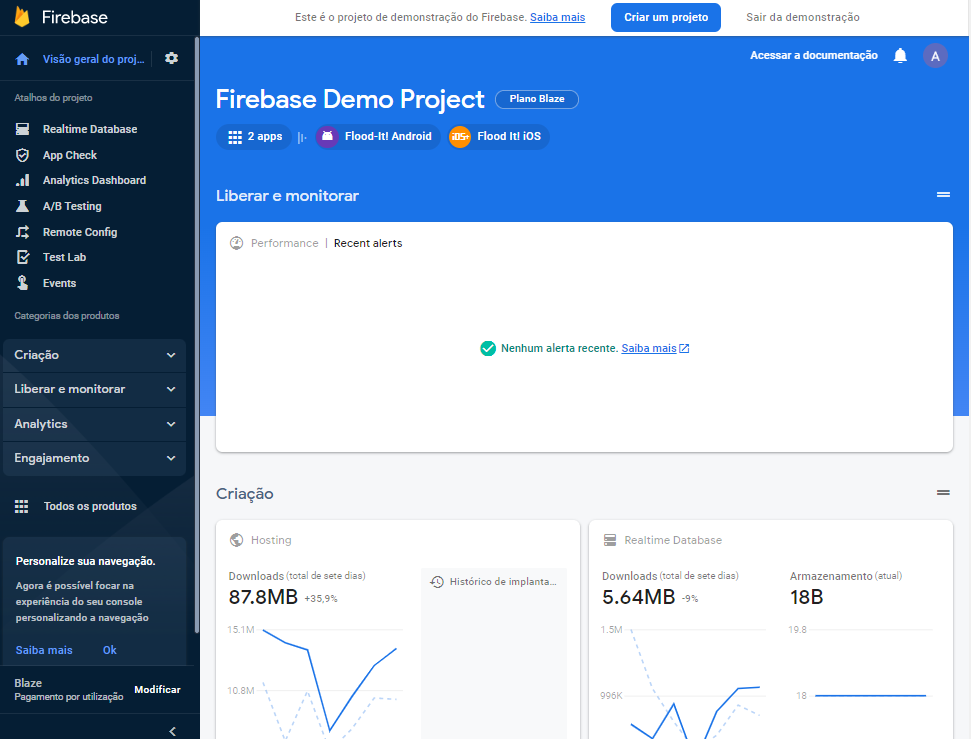Click the Realtime Database sidebar icon
Screen dimensions: 971x739
point(22,129)
